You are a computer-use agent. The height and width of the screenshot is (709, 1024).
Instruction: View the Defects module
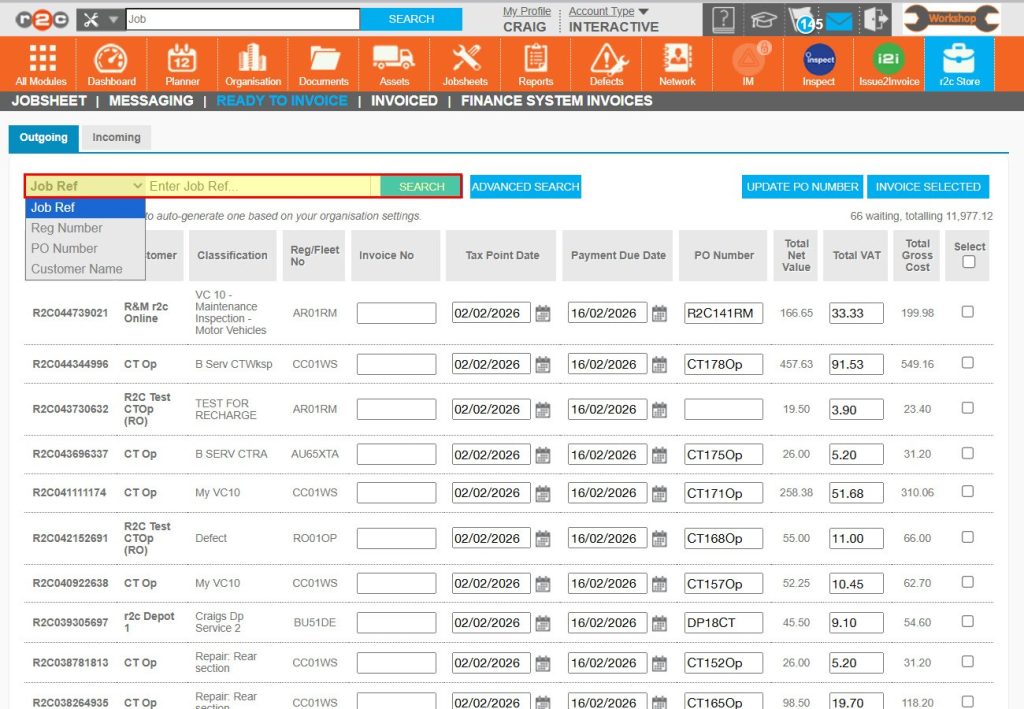[x=606, y=62]
